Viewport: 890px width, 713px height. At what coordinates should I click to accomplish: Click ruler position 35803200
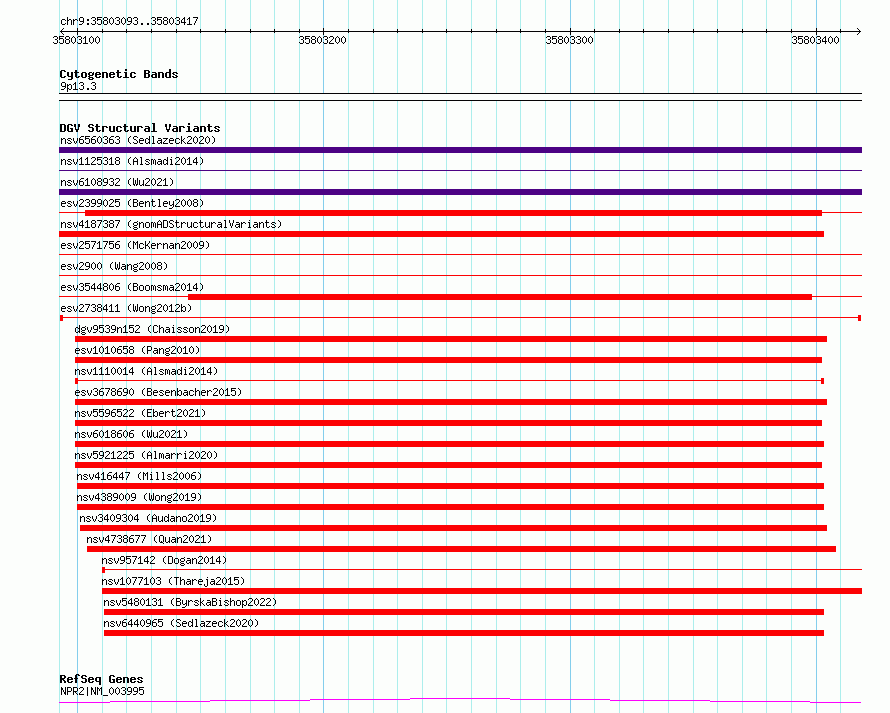322,40
